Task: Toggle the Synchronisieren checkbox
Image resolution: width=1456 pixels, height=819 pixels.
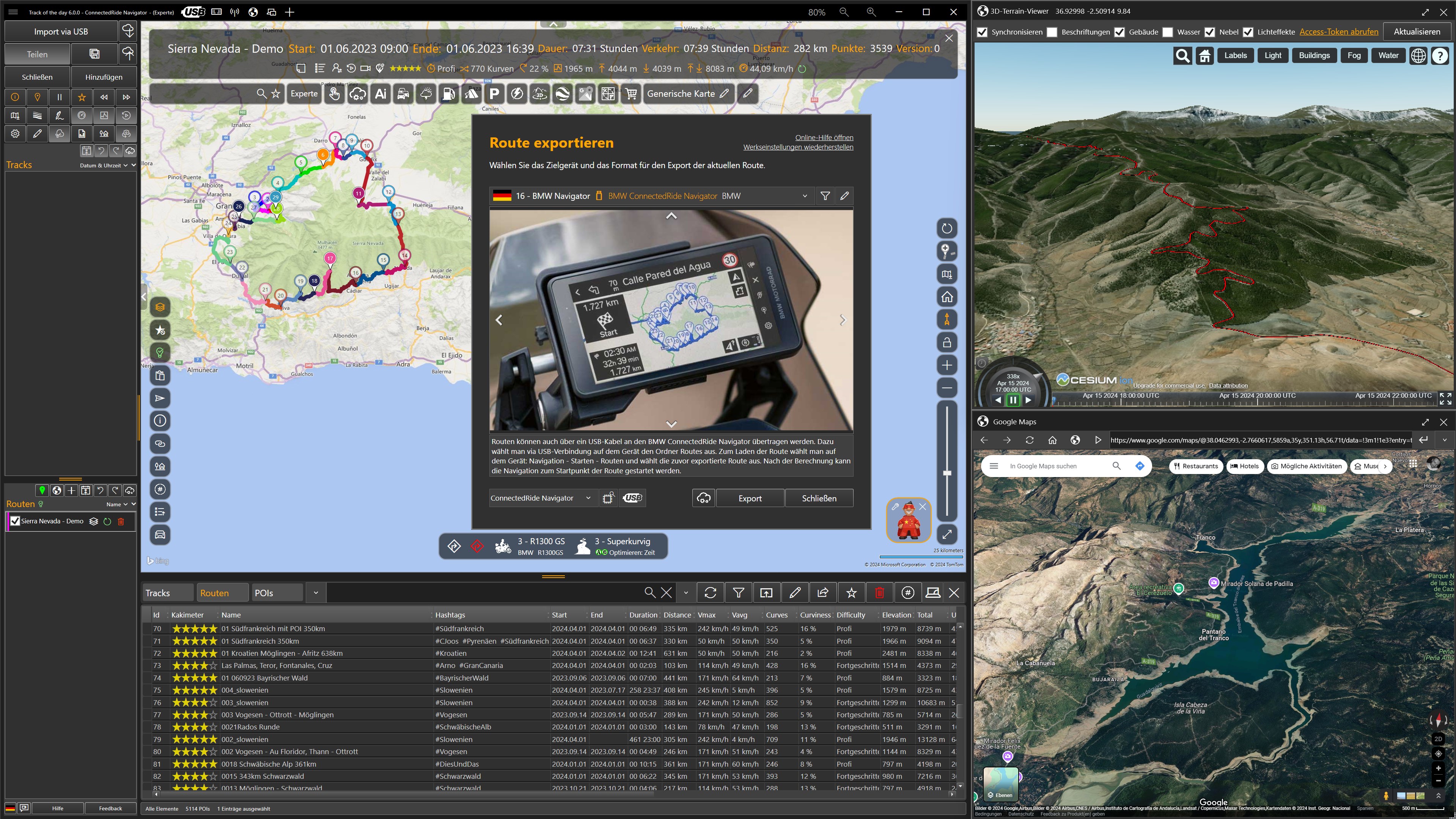Action: (x=982, y=31)
